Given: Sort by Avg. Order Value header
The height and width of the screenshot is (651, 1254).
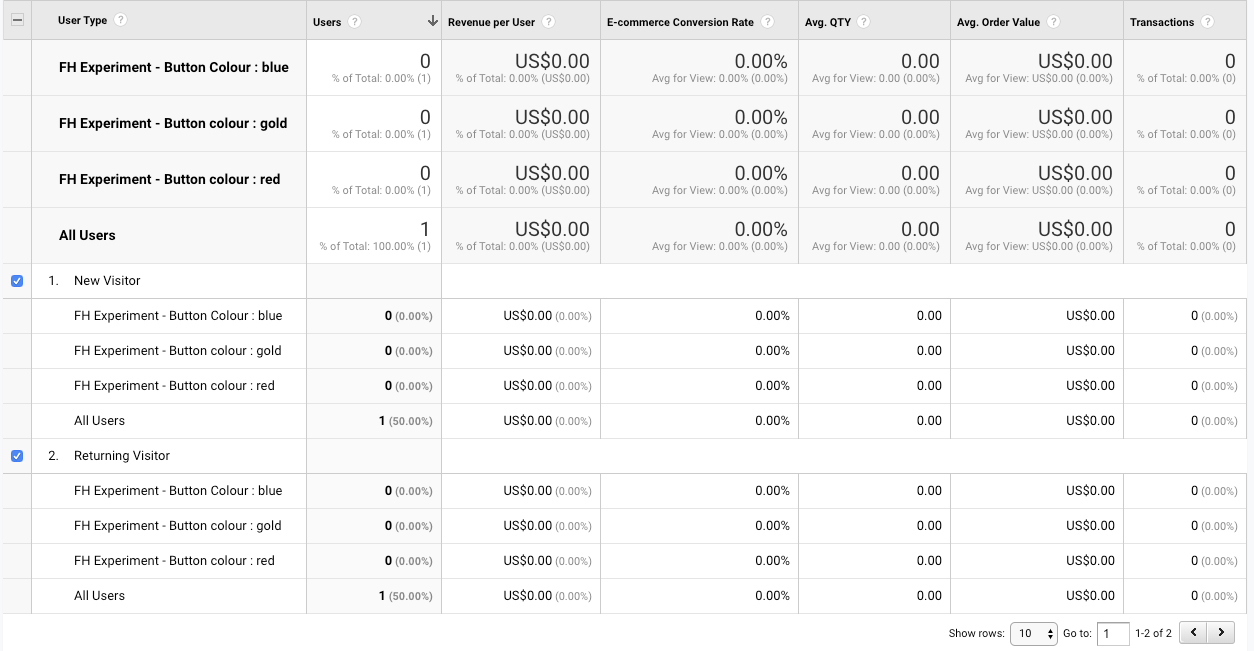Looking at the screenshot, I should tap(998, 22).
